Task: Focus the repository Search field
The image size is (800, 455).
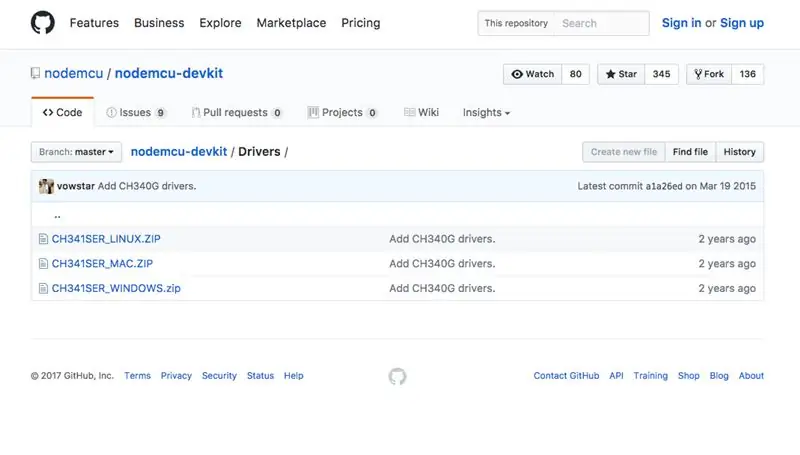Action: coord(602,23)
